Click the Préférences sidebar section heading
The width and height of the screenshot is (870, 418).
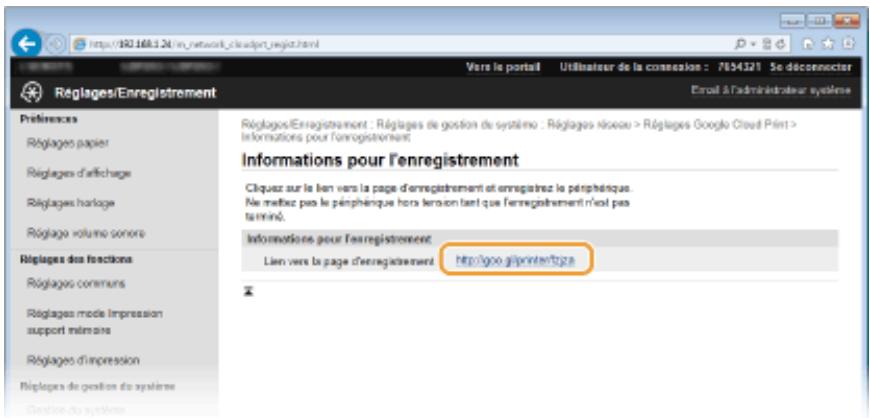point(49,119)
